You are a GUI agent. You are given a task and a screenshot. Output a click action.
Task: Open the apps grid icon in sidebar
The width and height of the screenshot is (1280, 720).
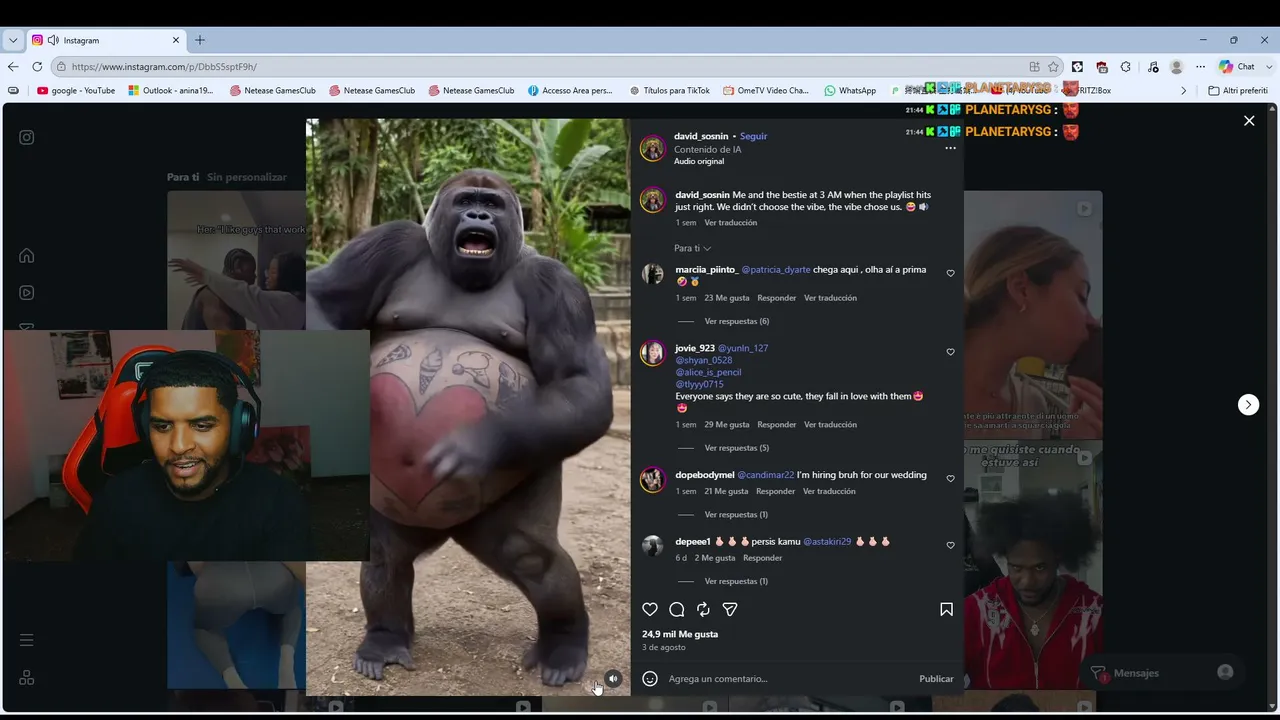27,677
